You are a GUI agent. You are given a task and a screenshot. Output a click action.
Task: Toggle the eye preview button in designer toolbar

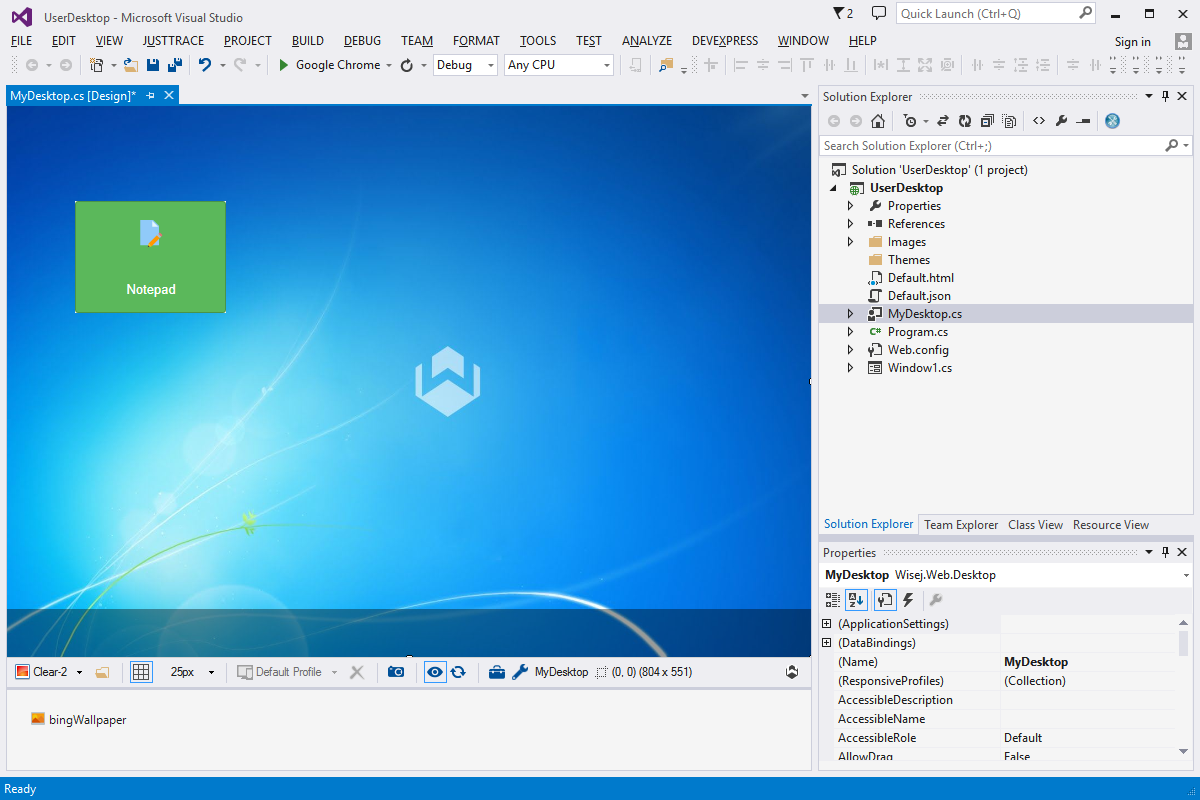435,672
